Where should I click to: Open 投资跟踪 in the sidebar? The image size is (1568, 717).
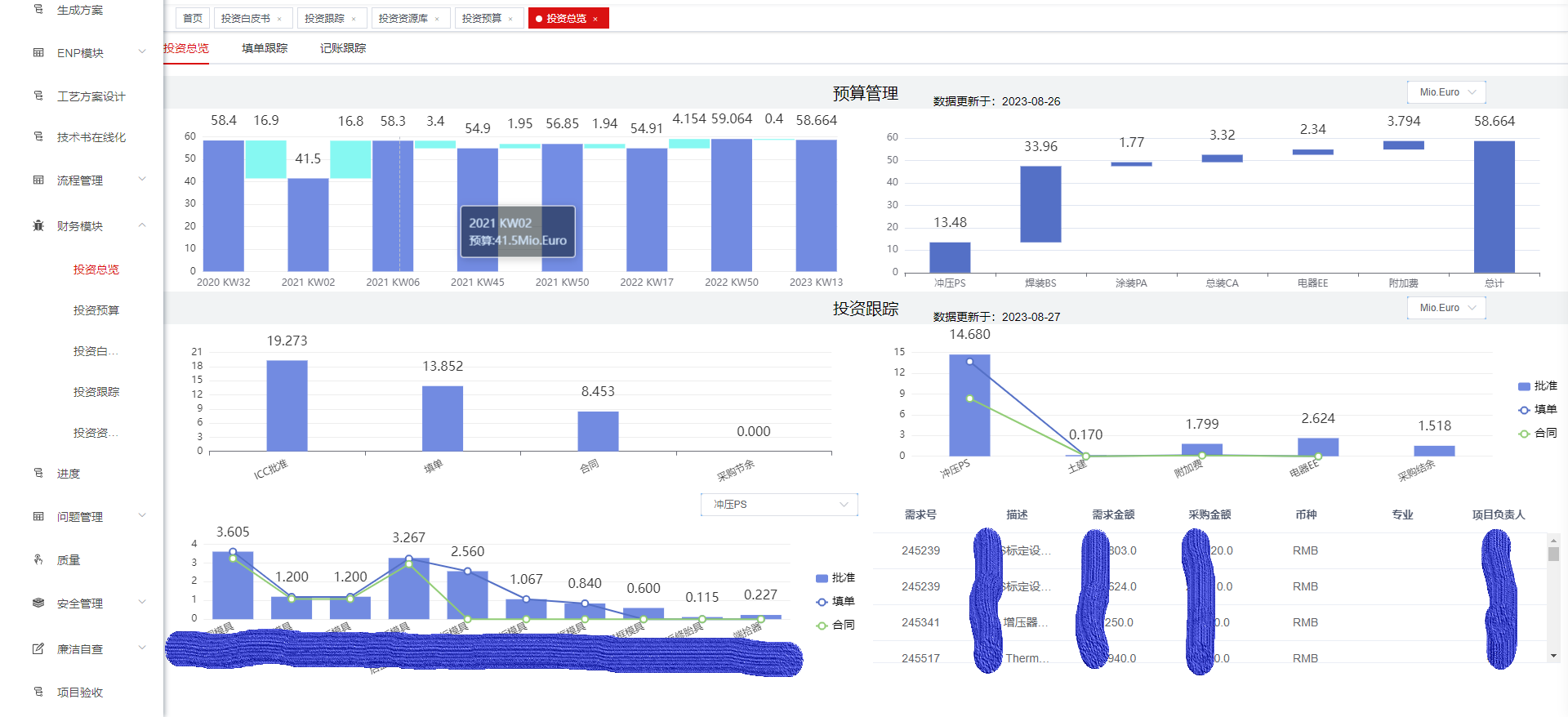pyautogui.click(x=96, y=392)
